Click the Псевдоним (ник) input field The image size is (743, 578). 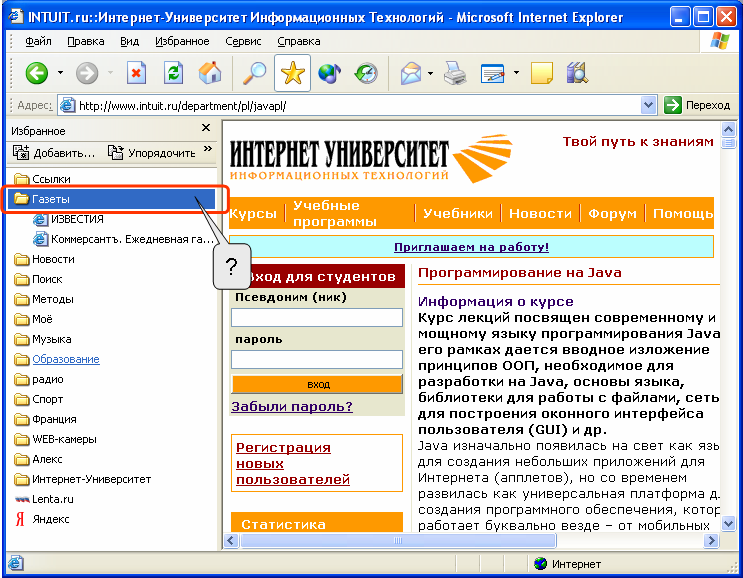coord(317,317)
